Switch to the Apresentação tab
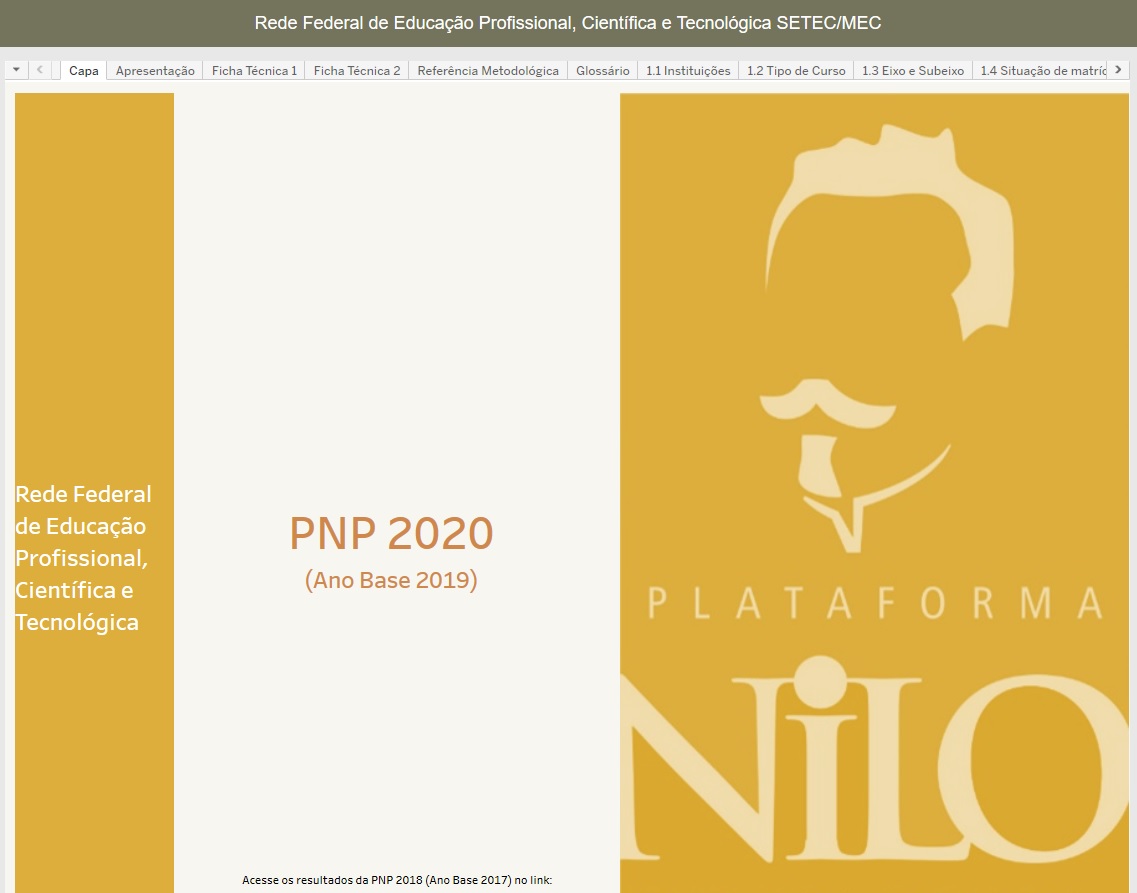Screen dimensions: 1137x893 [x=155, y=70]
